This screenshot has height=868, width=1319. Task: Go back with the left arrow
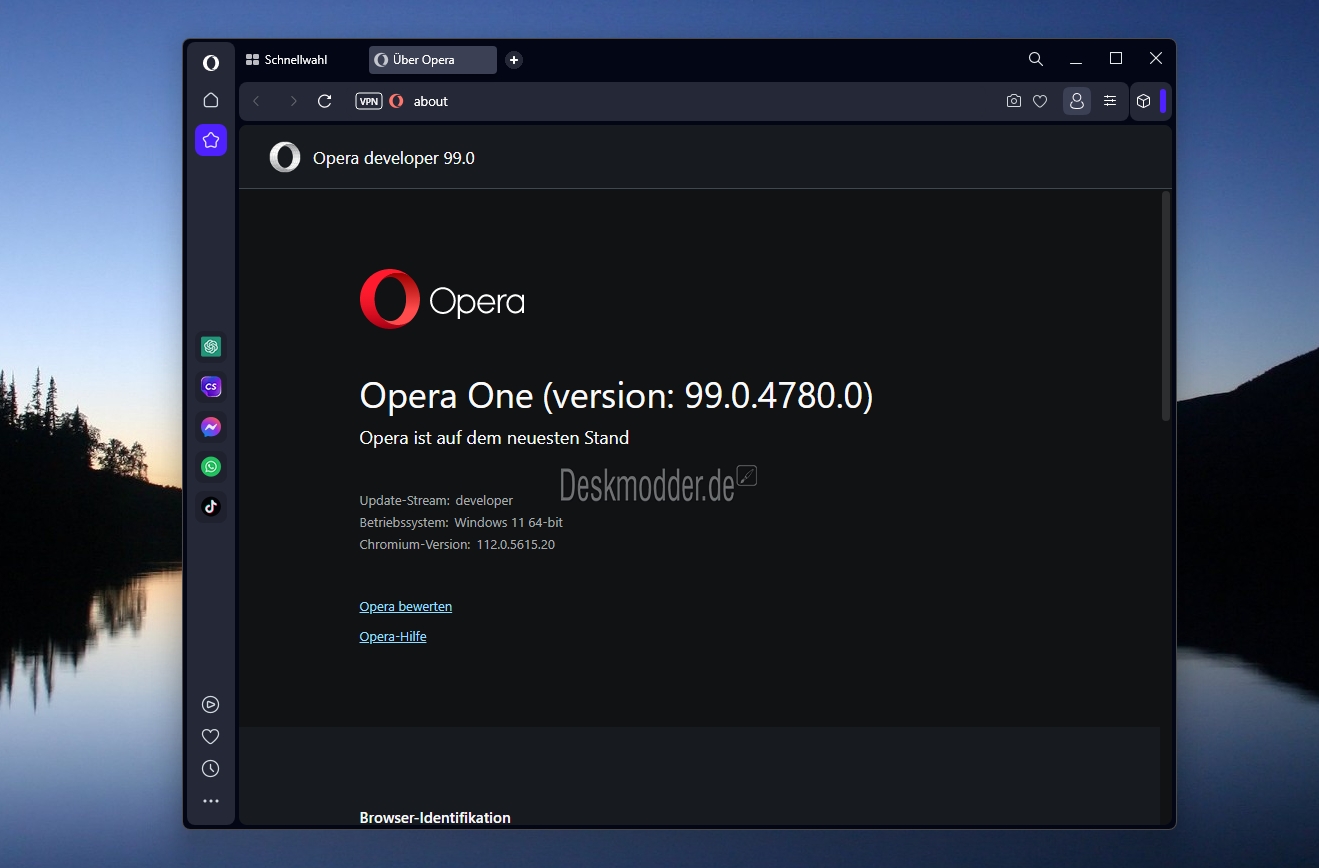[x=256, y=101]
